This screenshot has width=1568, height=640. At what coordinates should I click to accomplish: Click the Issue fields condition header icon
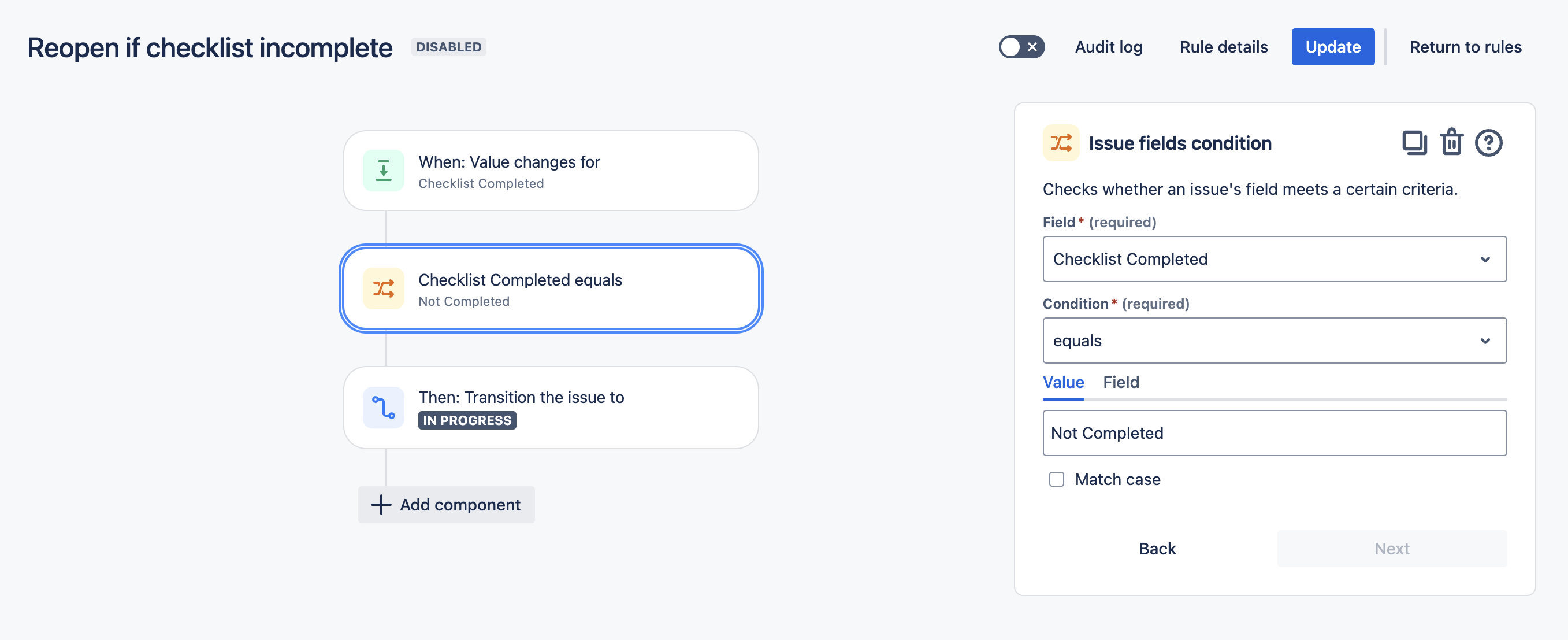[1061, 143]
